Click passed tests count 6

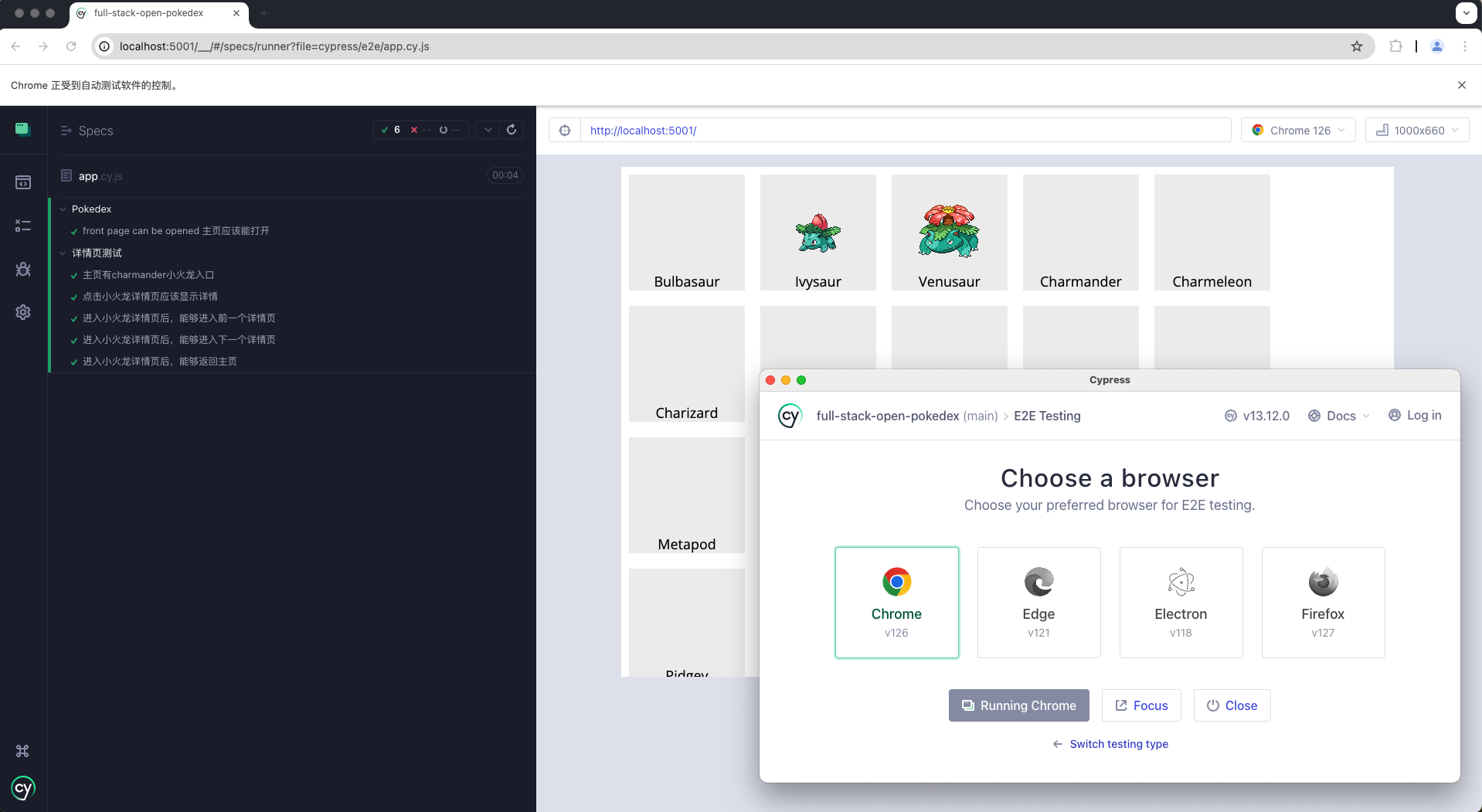point(391,130)
